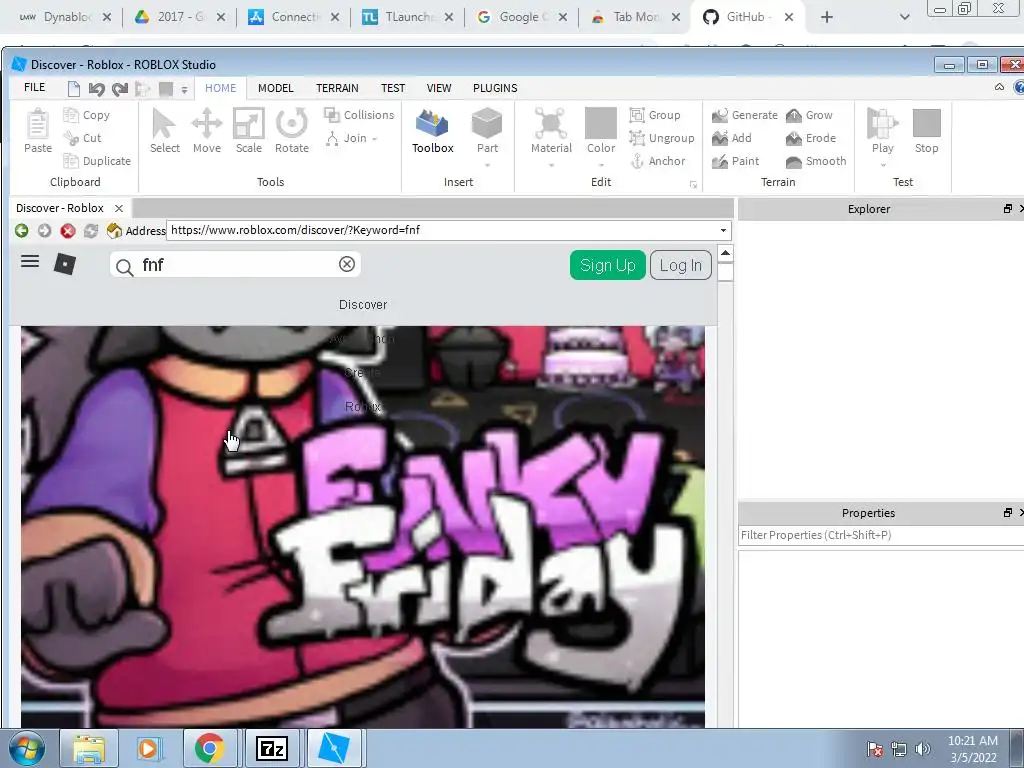Click the Group button
The height and width of the screenshot is (768, 1024).
pyautogui.click(x=655, y=115)
